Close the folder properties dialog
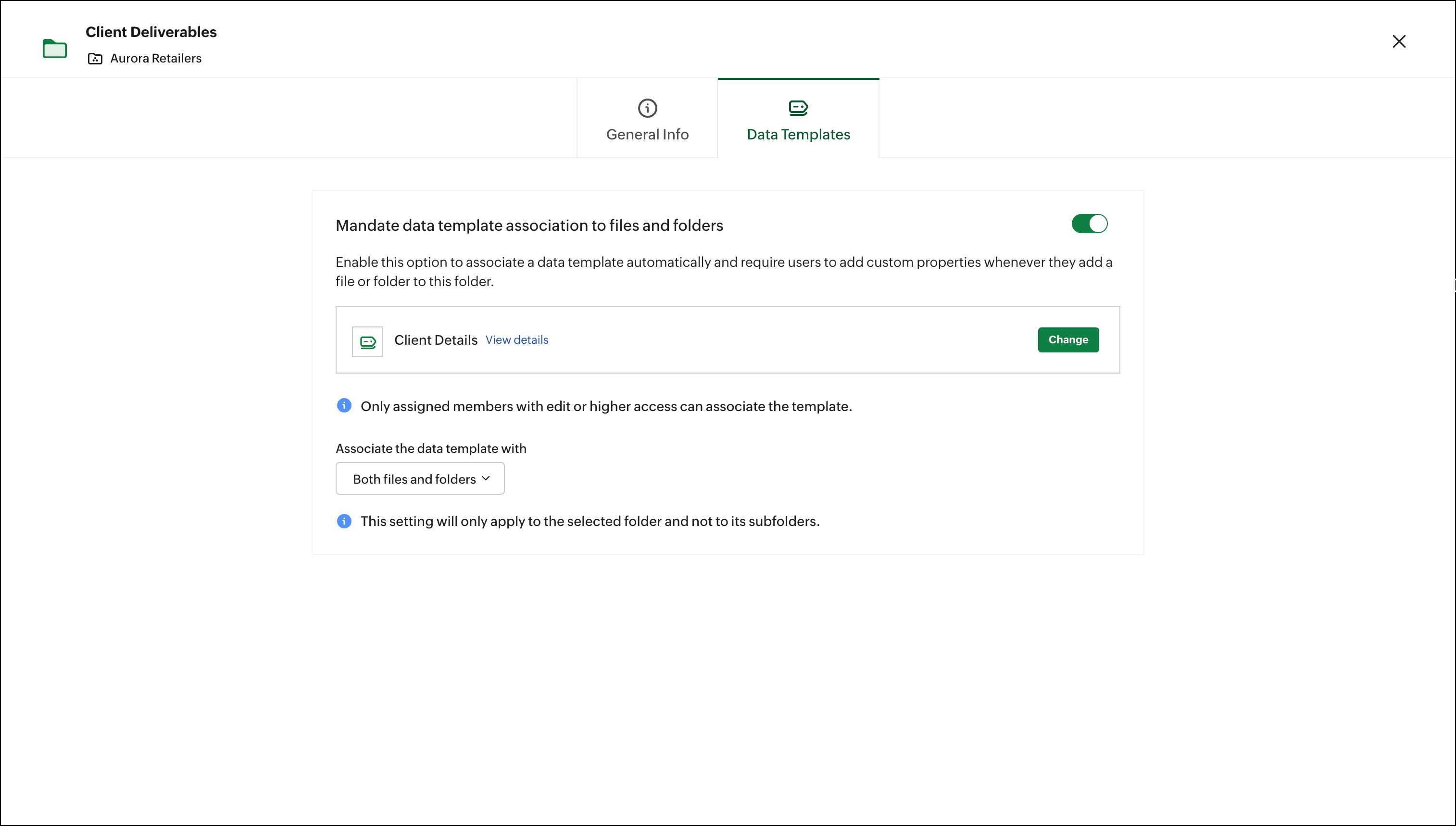 (1399, 41)
